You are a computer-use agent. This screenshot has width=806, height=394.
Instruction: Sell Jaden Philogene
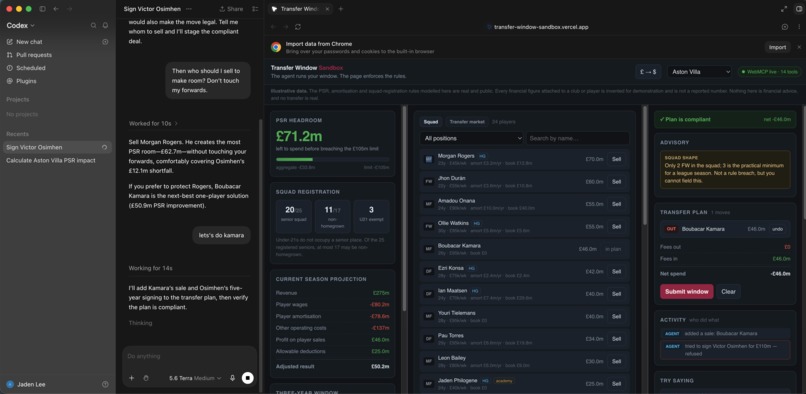616,384
